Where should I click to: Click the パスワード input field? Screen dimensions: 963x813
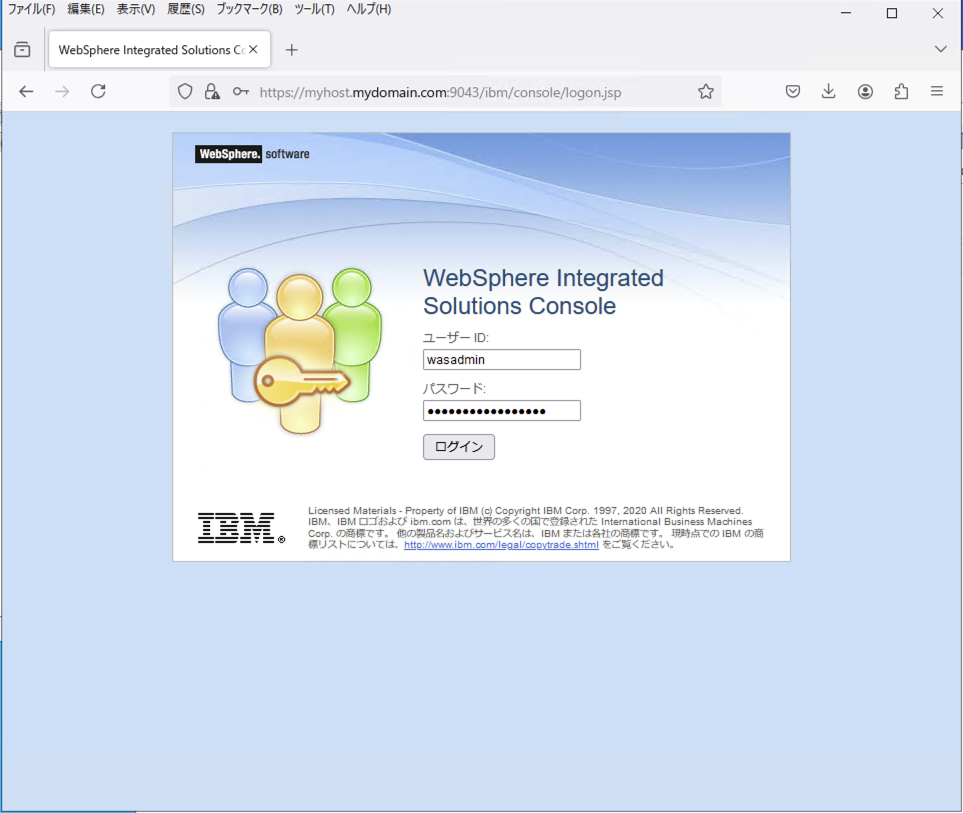(502, 411)
